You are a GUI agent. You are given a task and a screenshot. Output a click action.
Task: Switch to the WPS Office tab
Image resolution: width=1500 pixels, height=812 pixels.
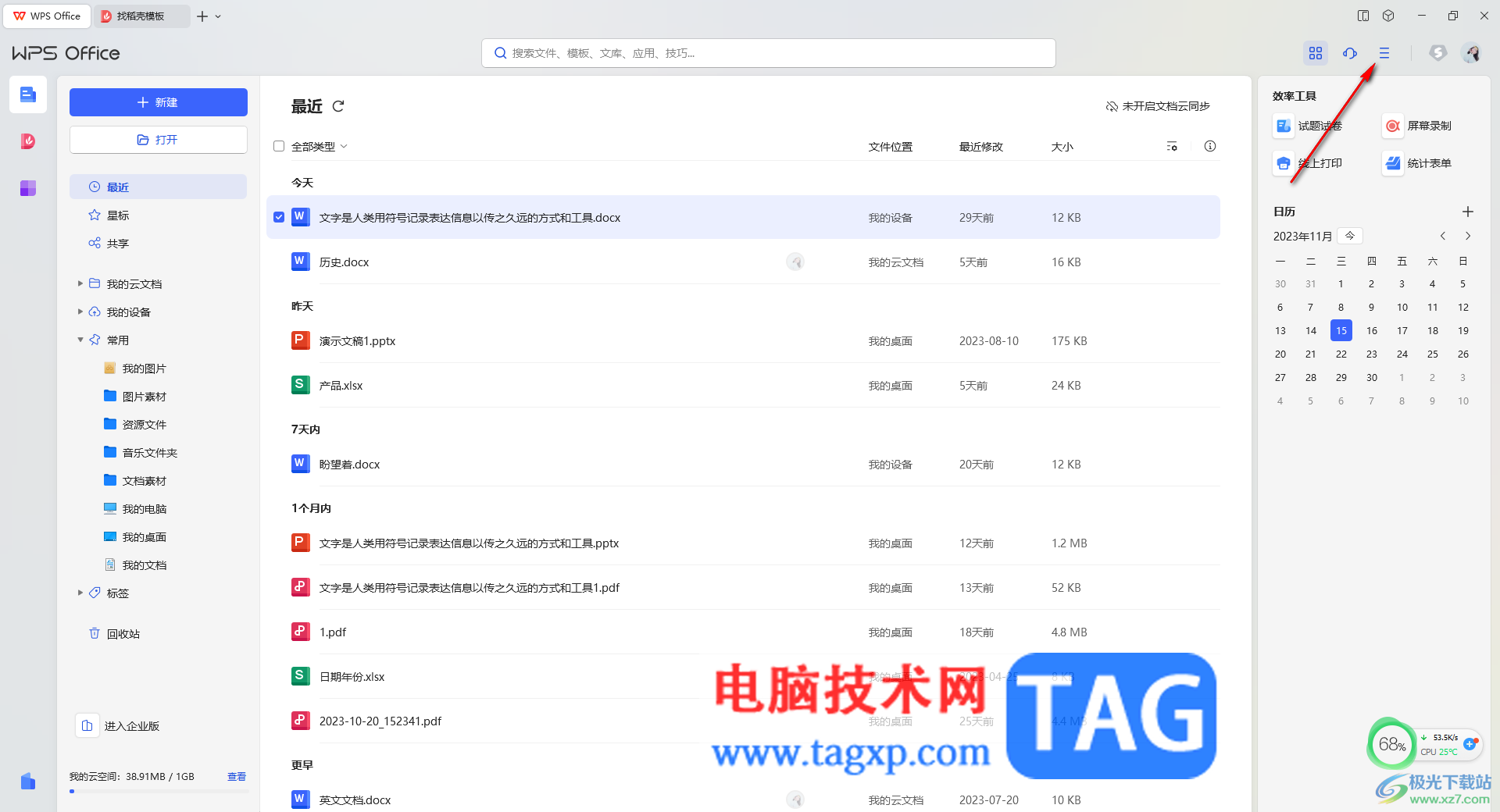(48, 16)
